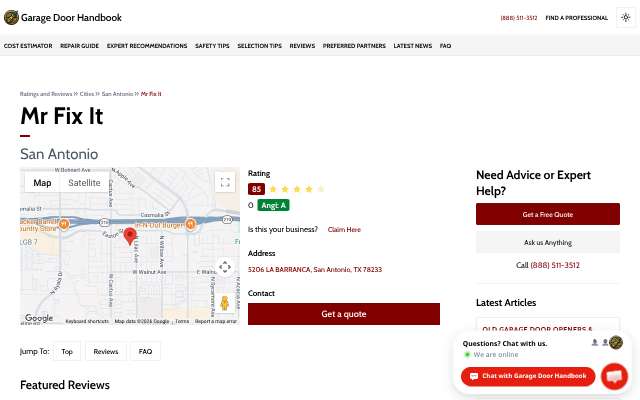Open Reviews menu item
640x400 pixels.
[302, 46]
